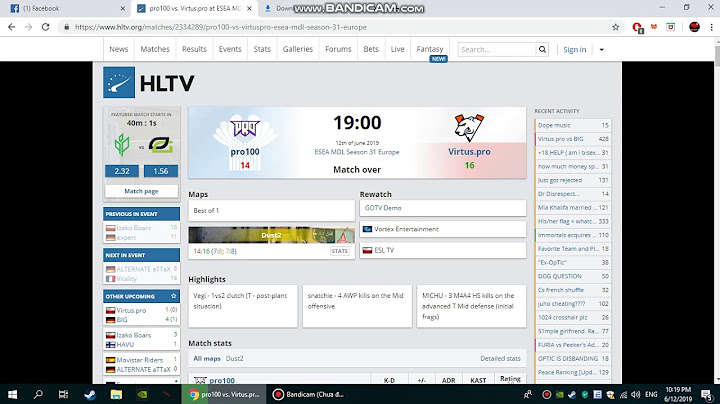Bookmark page with star icon
720x404 pixels.
coord(616,27)
